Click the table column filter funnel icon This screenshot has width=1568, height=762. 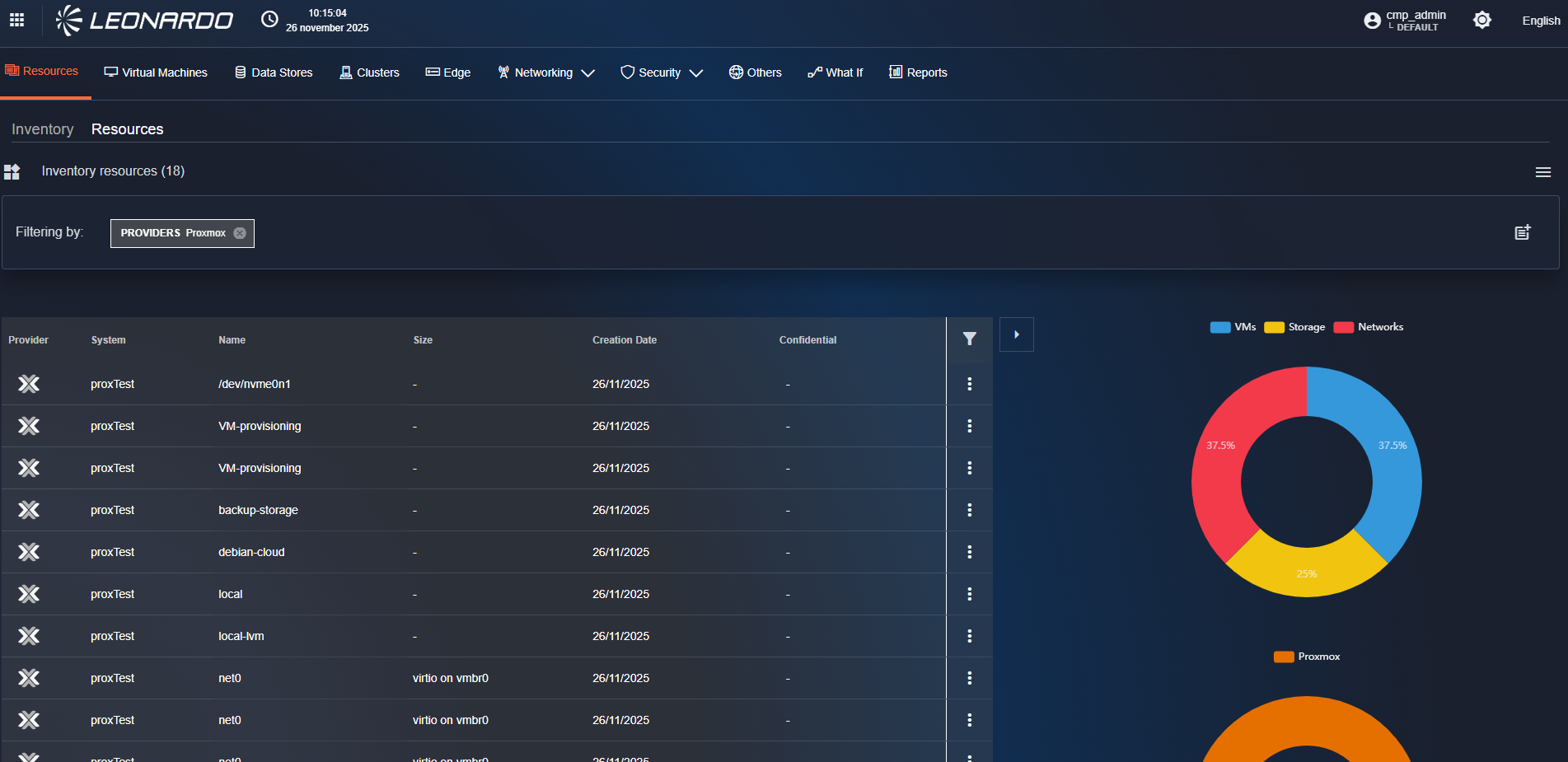[969, 339]
